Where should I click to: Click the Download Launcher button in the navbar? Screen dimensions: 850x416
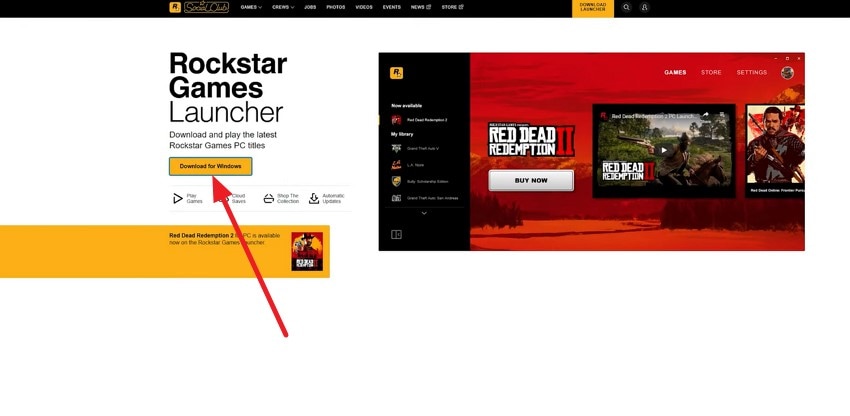(x=593, y=8)
